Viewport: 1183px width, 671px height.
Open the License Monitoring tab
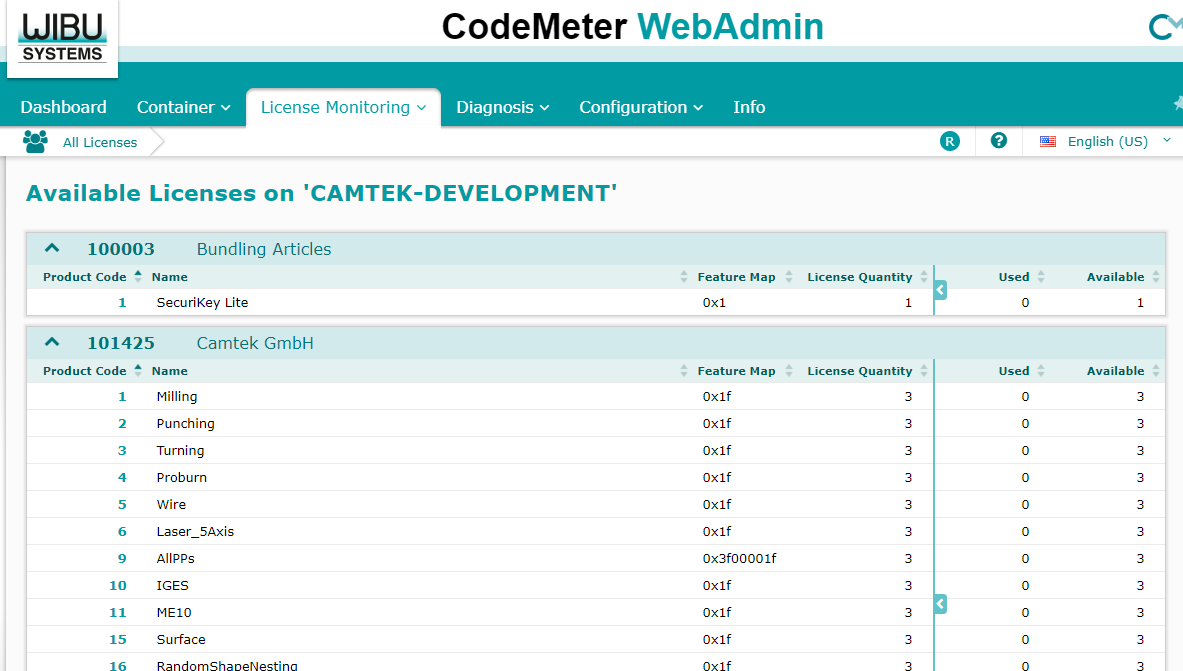point(343,107)
